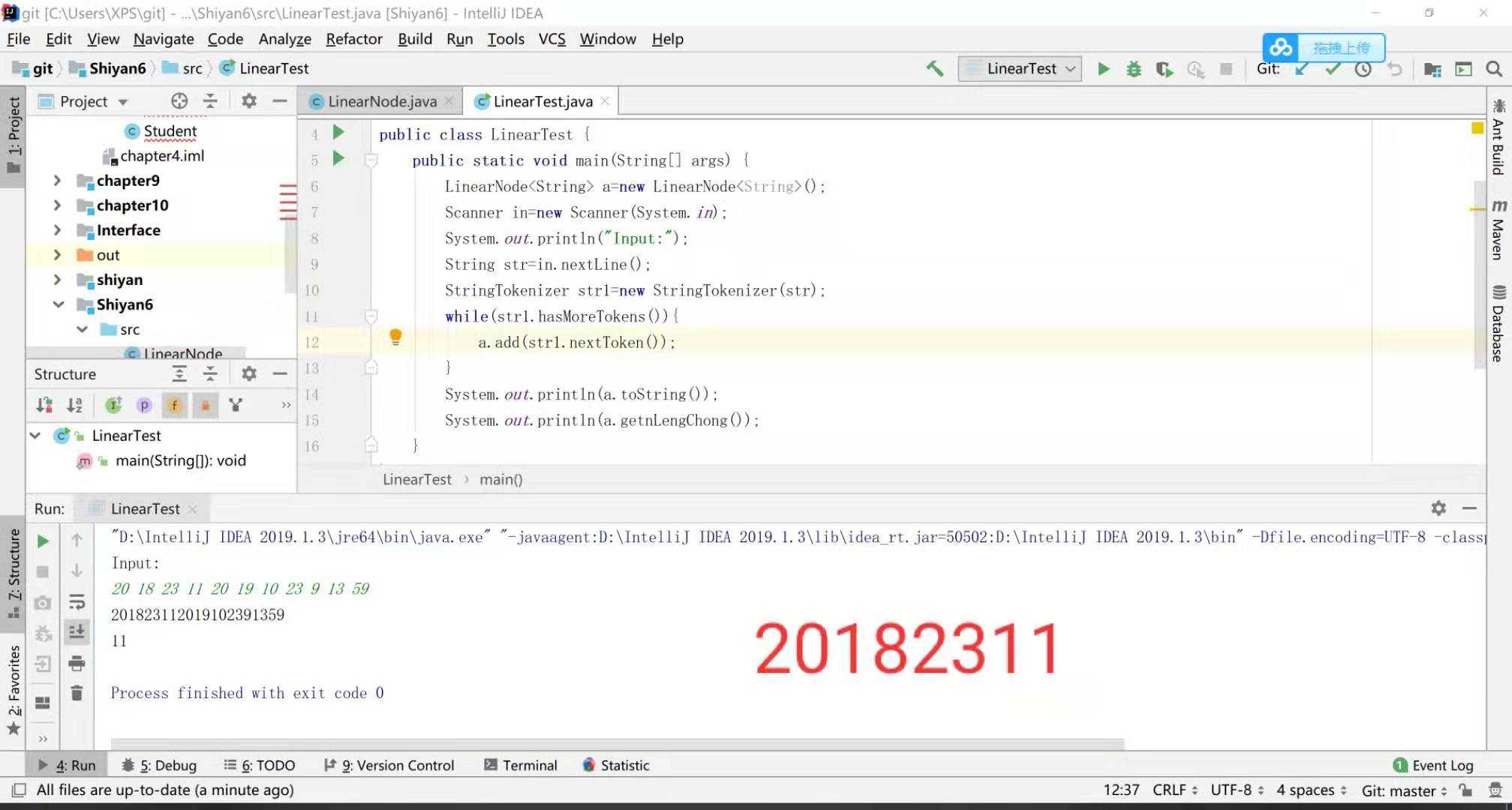Expand the Interface folder
The height and width of the screenshot is (810, 1512).
tap(57, 230)
